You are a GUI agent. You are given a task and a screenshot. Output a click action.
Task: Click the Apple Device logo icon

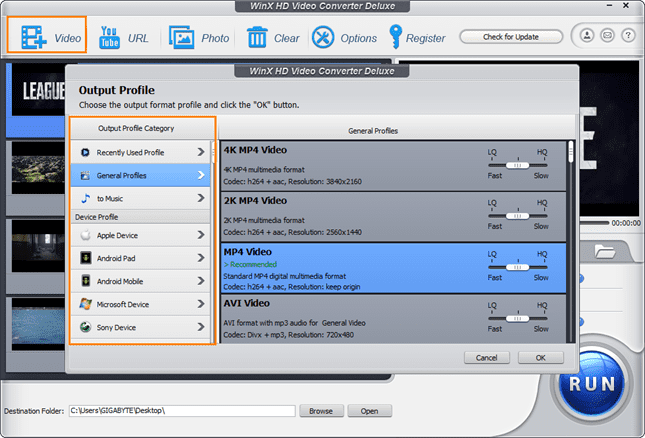pyautogui.click(x=86, y=235)
